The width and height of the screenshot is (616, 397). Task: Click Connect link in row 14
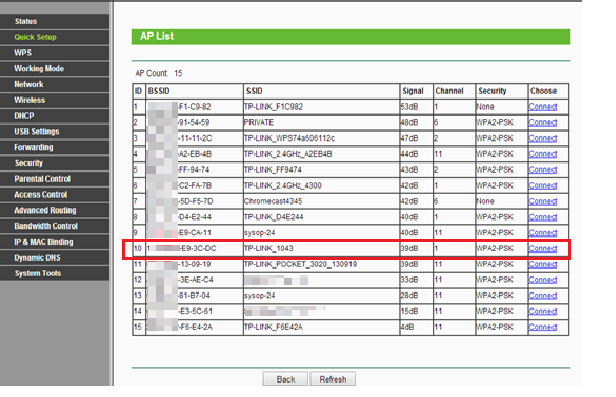pos(543,311)
